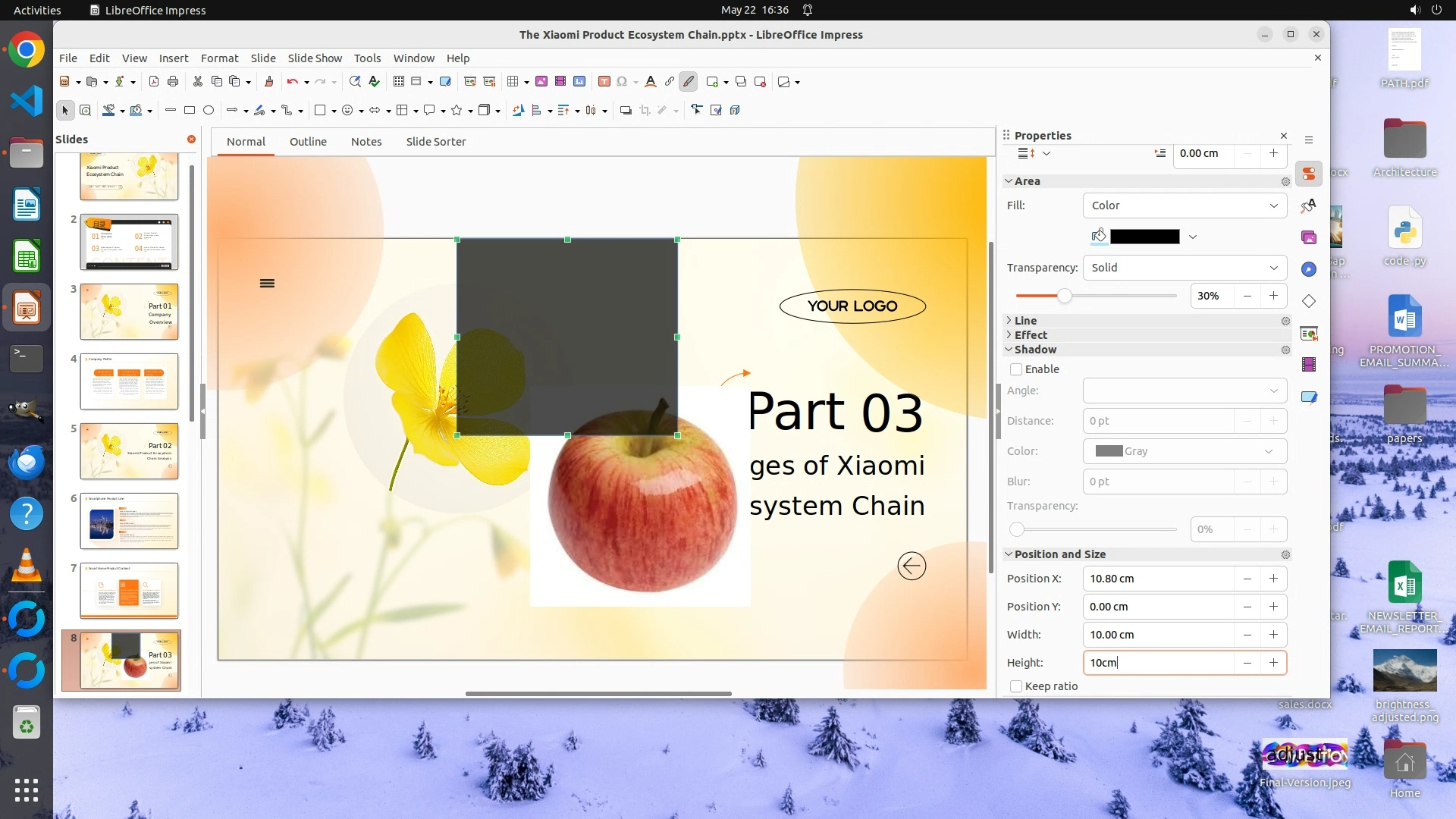This screenshot has width=1456, height=819.
Task: Open the Fill type dropdown
Action: point(1185,206)
